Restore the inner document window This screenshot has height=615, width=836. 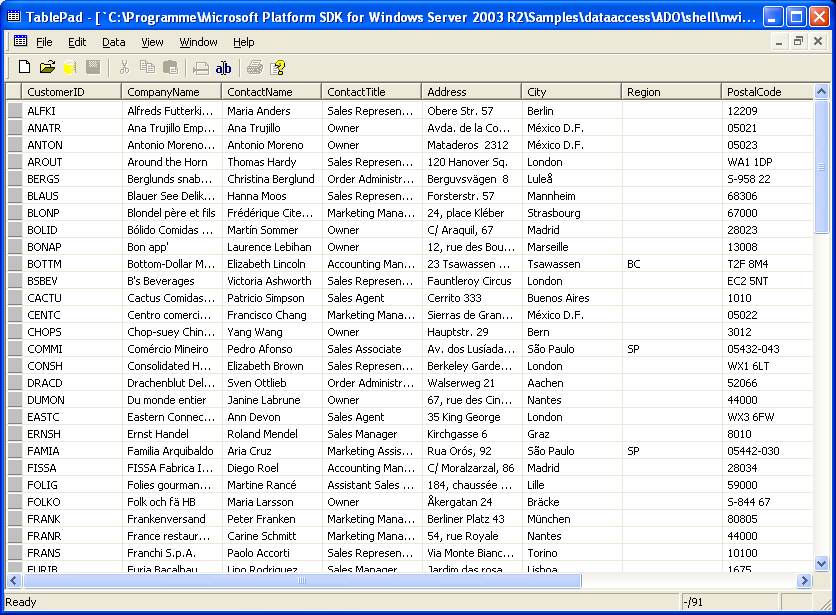798,41
